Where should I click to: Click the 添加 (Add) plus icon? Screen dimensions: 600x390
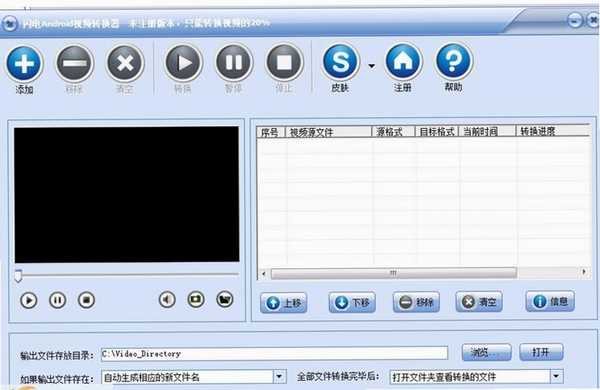24,63
